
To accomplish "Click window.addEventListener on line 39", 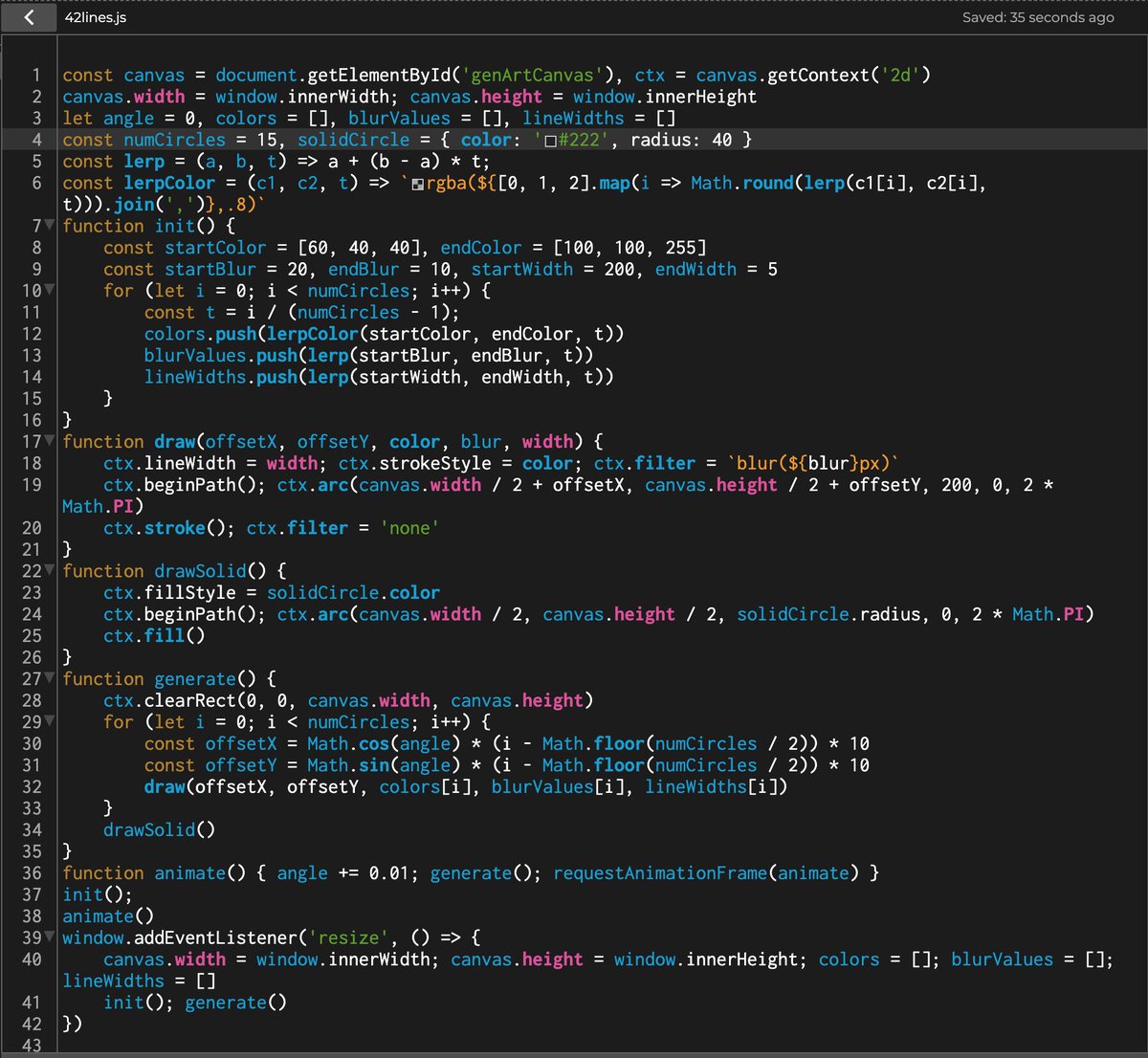I will pyautogui.click(x=180, y=937).
